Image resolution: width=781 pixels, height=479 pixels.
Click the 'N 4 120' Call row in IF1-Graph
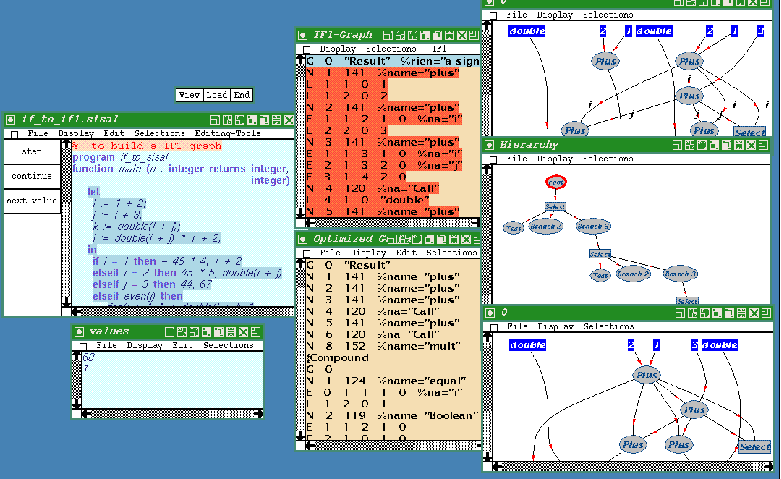point(373,189)
